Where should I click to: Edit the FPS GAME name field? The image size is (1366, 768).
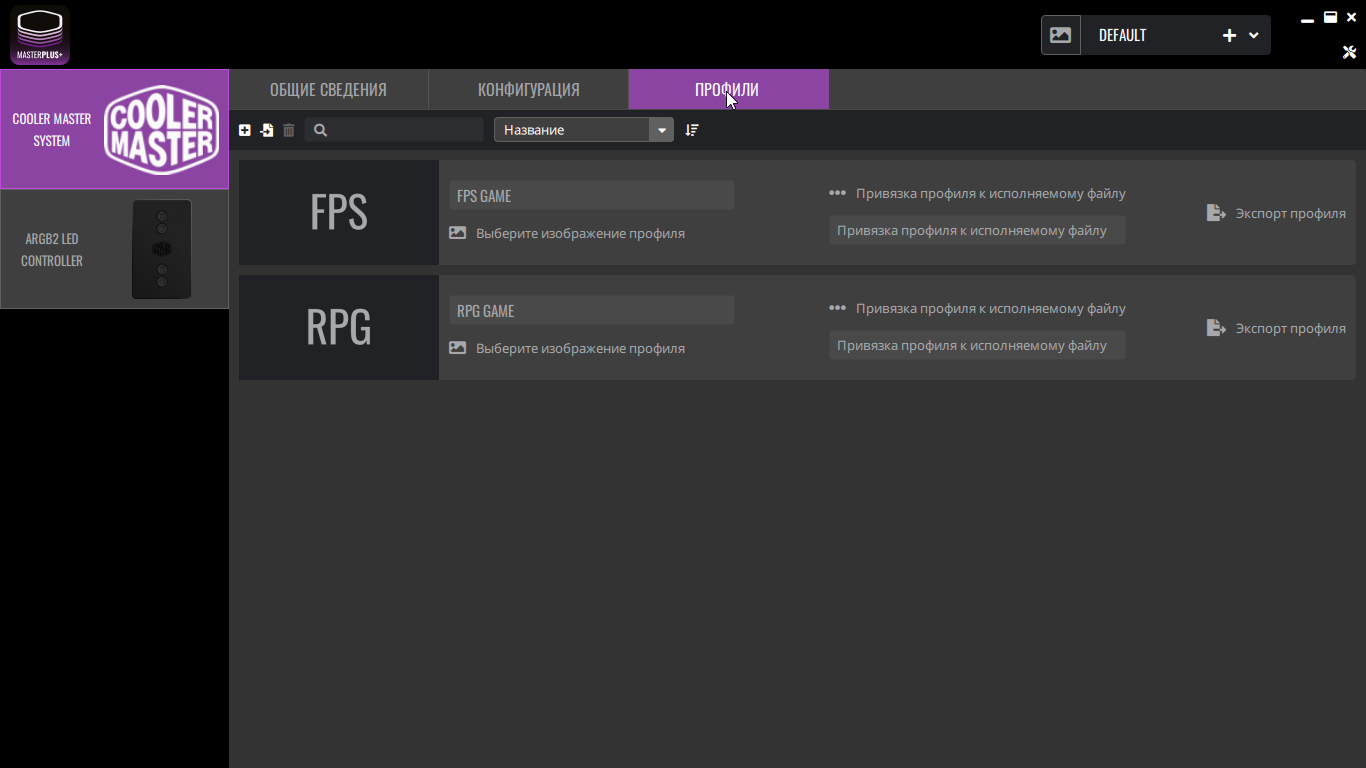592,195
